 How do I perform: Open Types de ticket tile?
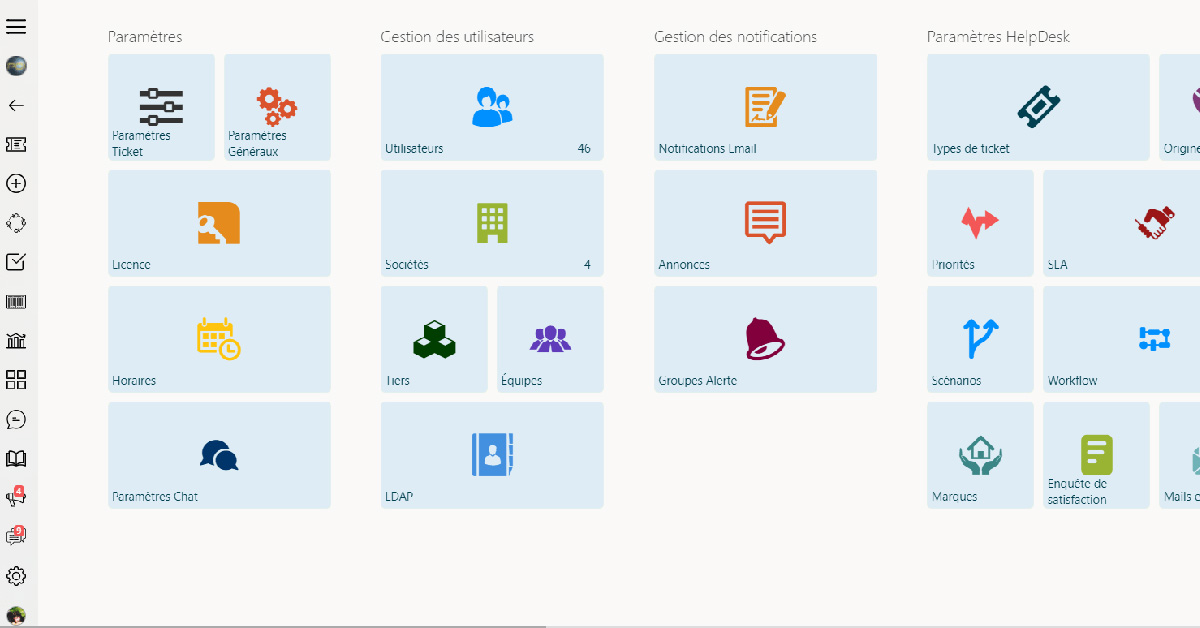pyautogui.click(x=1038, y=107)
